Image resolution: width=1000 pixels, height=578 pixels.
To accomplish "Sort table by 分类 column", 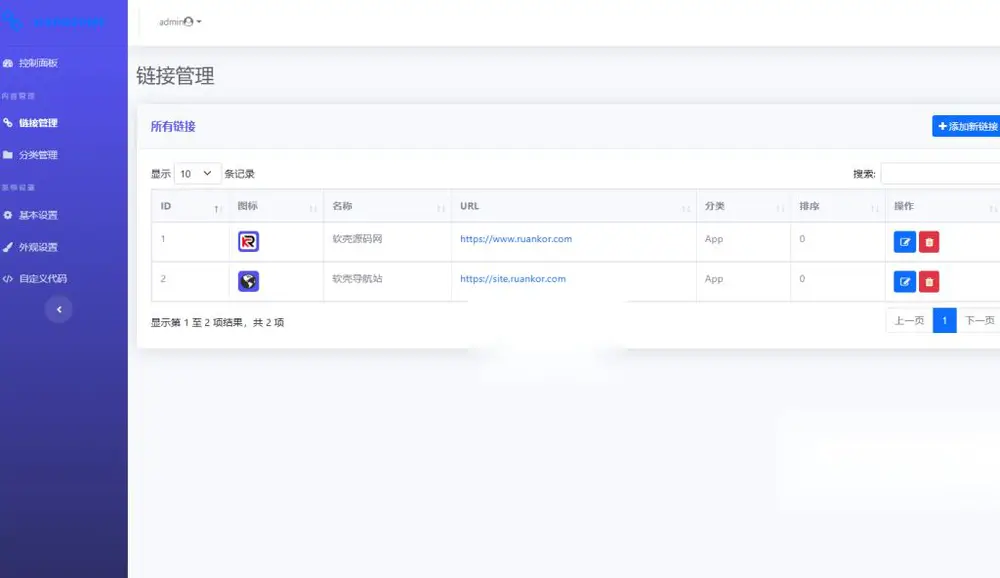I will tap(744, 206).
